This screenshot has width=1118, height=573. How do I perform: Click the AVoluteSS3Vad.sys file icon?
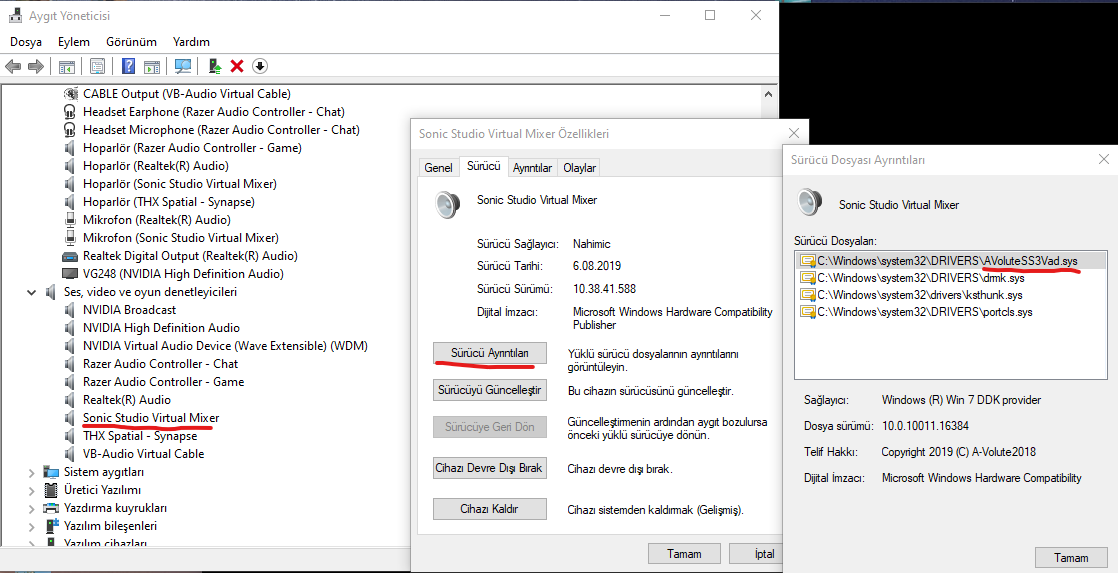pyautogui.click(x=808, y=261)
